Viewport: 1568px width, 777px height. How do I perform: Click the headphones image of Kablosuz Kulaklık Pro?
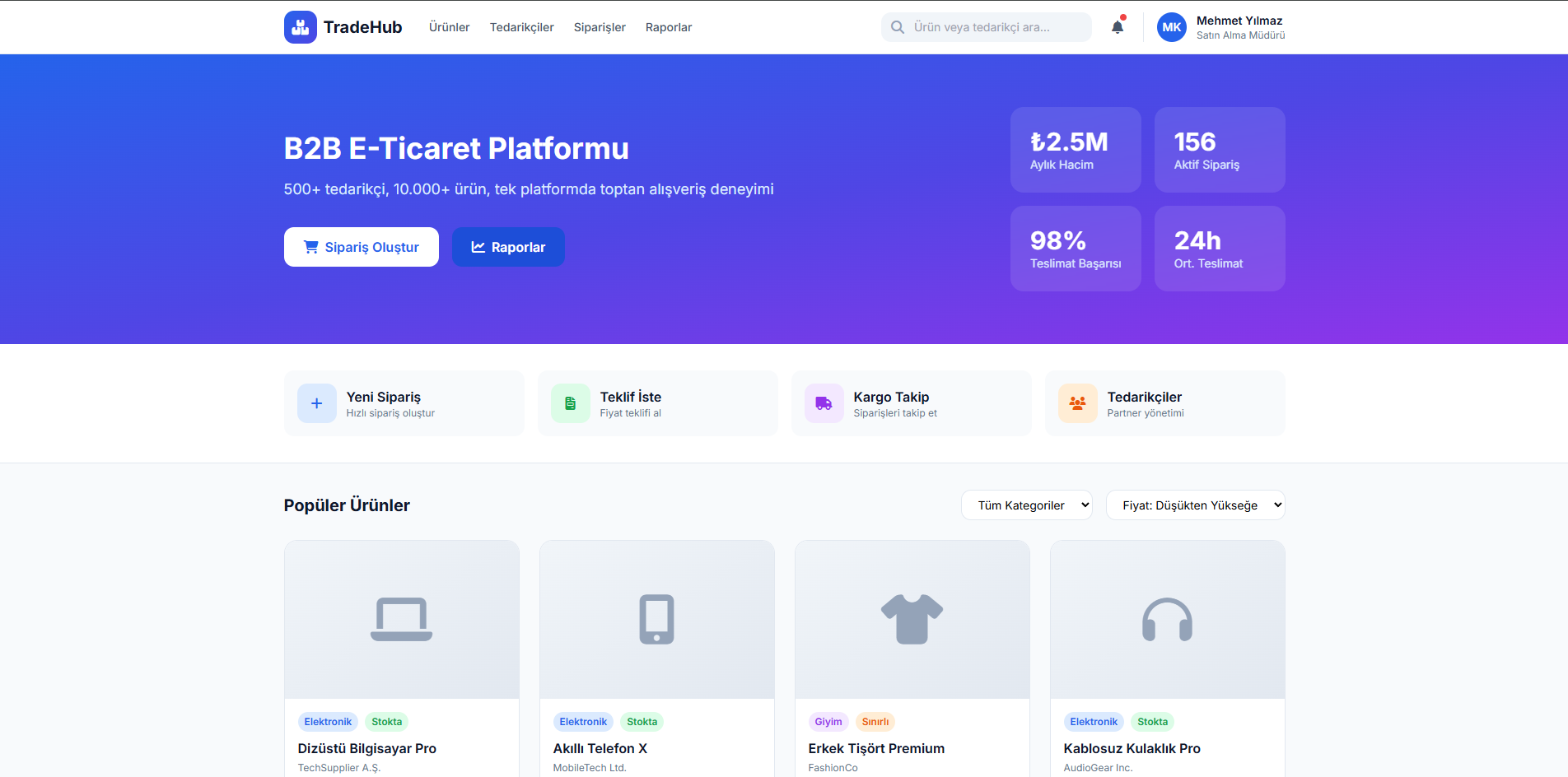(x=1168, y=620)
